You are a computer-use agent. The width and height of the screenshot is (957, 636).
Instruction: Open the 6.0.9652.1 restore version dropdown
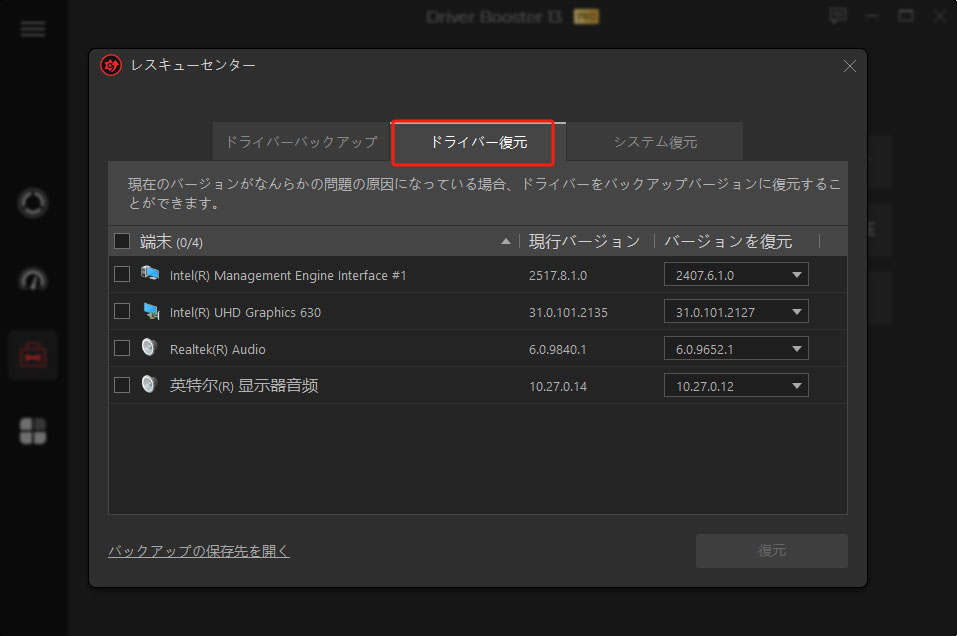[x=736, y=349]
